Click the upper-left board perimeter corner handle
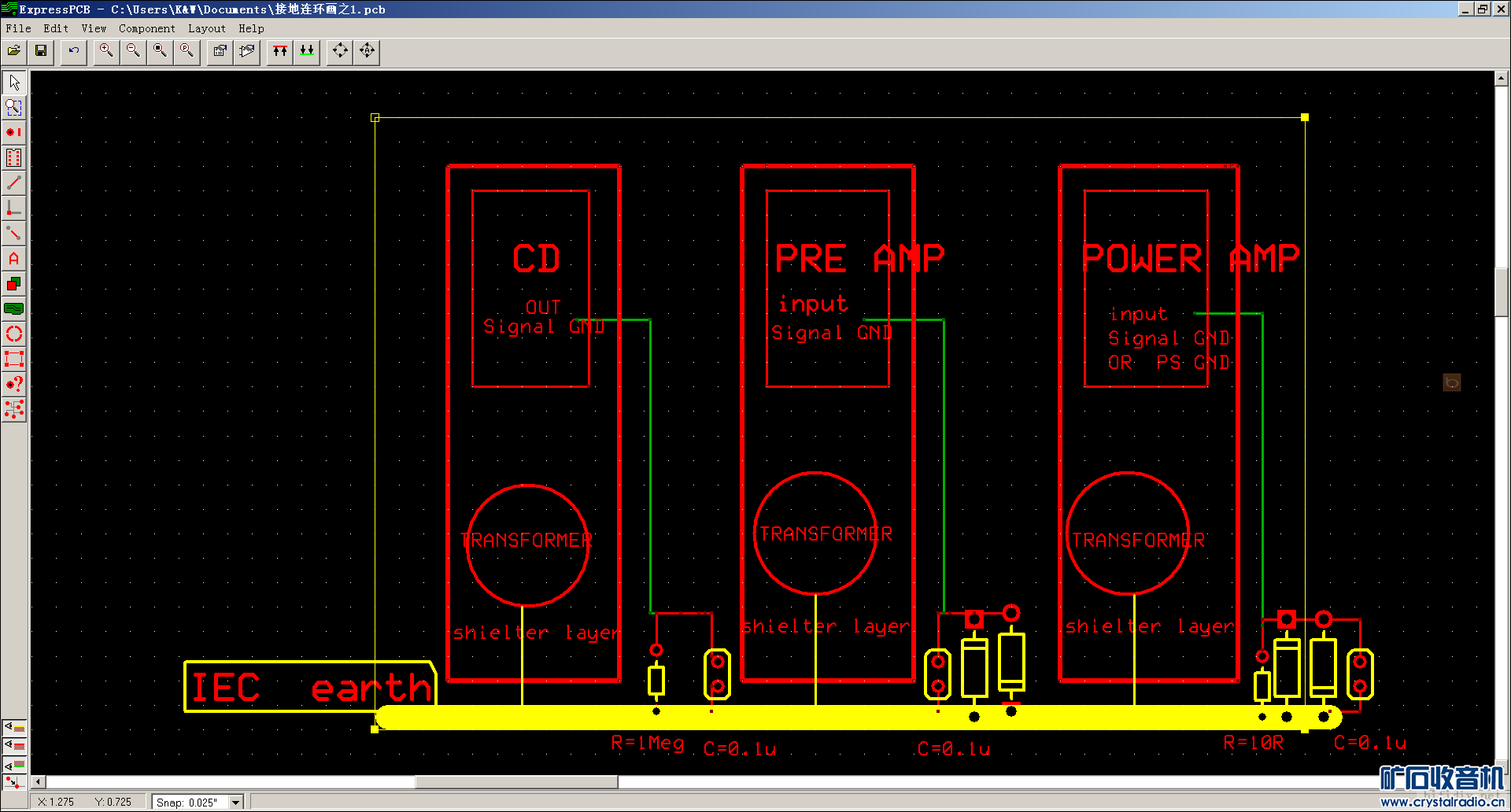This screenshot has height=812, width=1511. (x=375, y=117)
